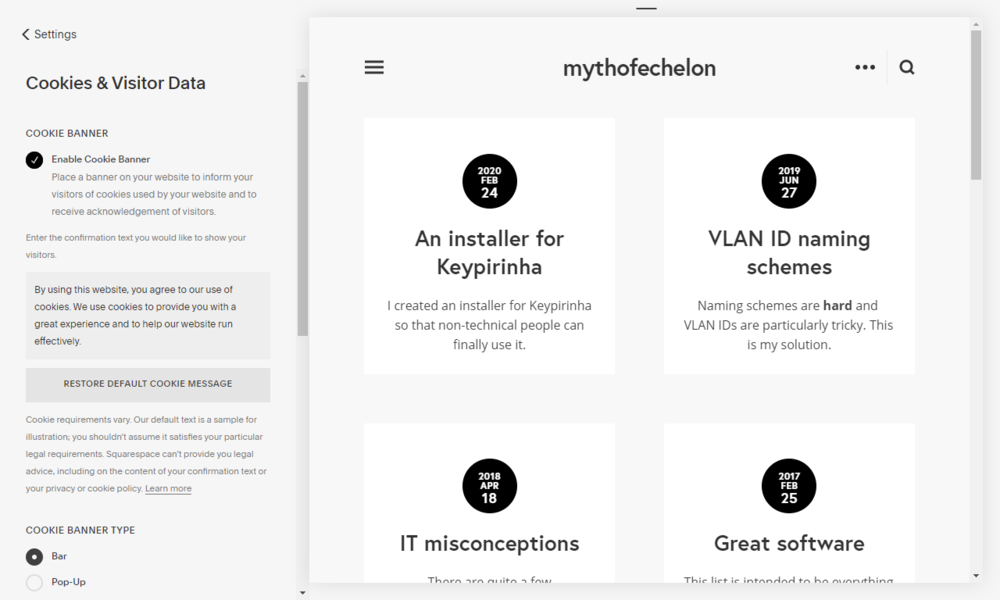Click the 2019 JUN 27 date badge
Image resolution: width=1000 pixels, height=600 pixels.
789,181
